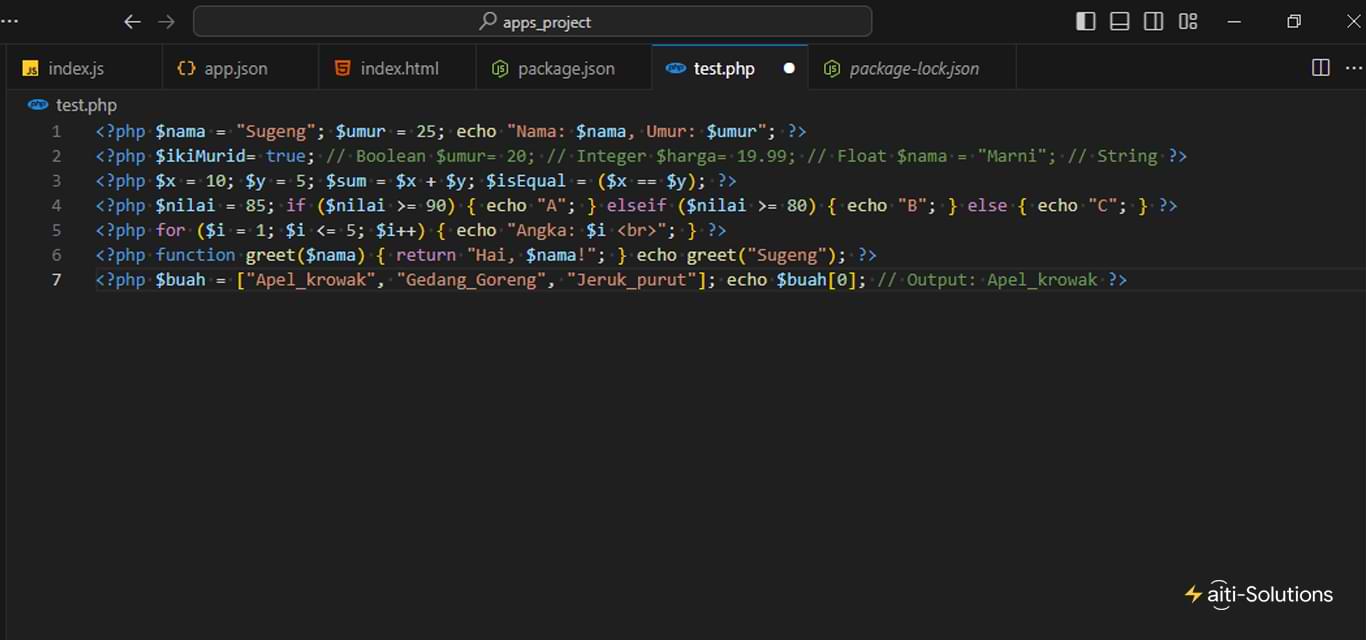This screenshot has height=640, width=1366.
Task: Switch to the package.json tab
Action: coord(563,68)
